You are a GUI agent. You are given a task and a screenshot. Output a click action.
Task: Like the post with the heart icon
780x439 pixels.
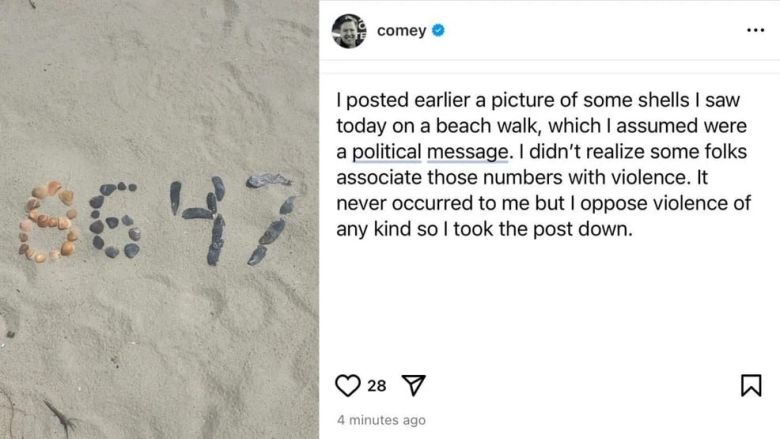click(x=347, y=386)
